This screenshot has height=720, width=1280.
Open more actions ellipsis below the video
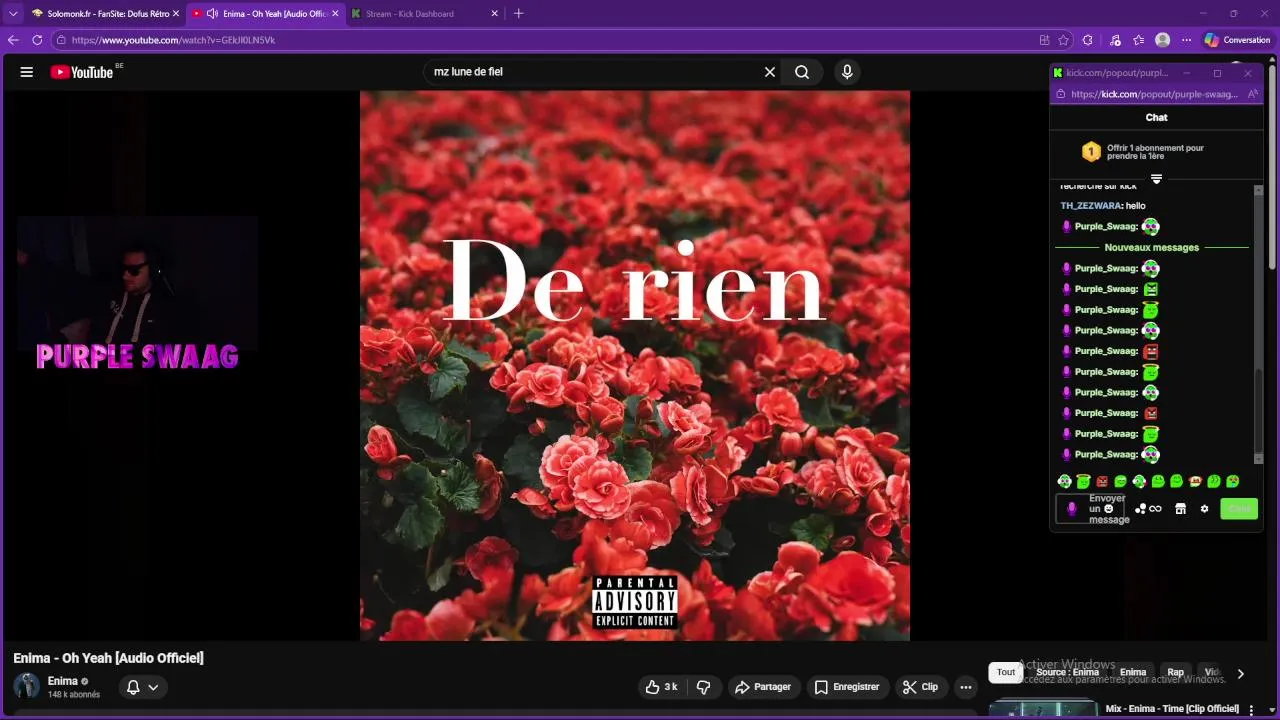tap(965, 687)
